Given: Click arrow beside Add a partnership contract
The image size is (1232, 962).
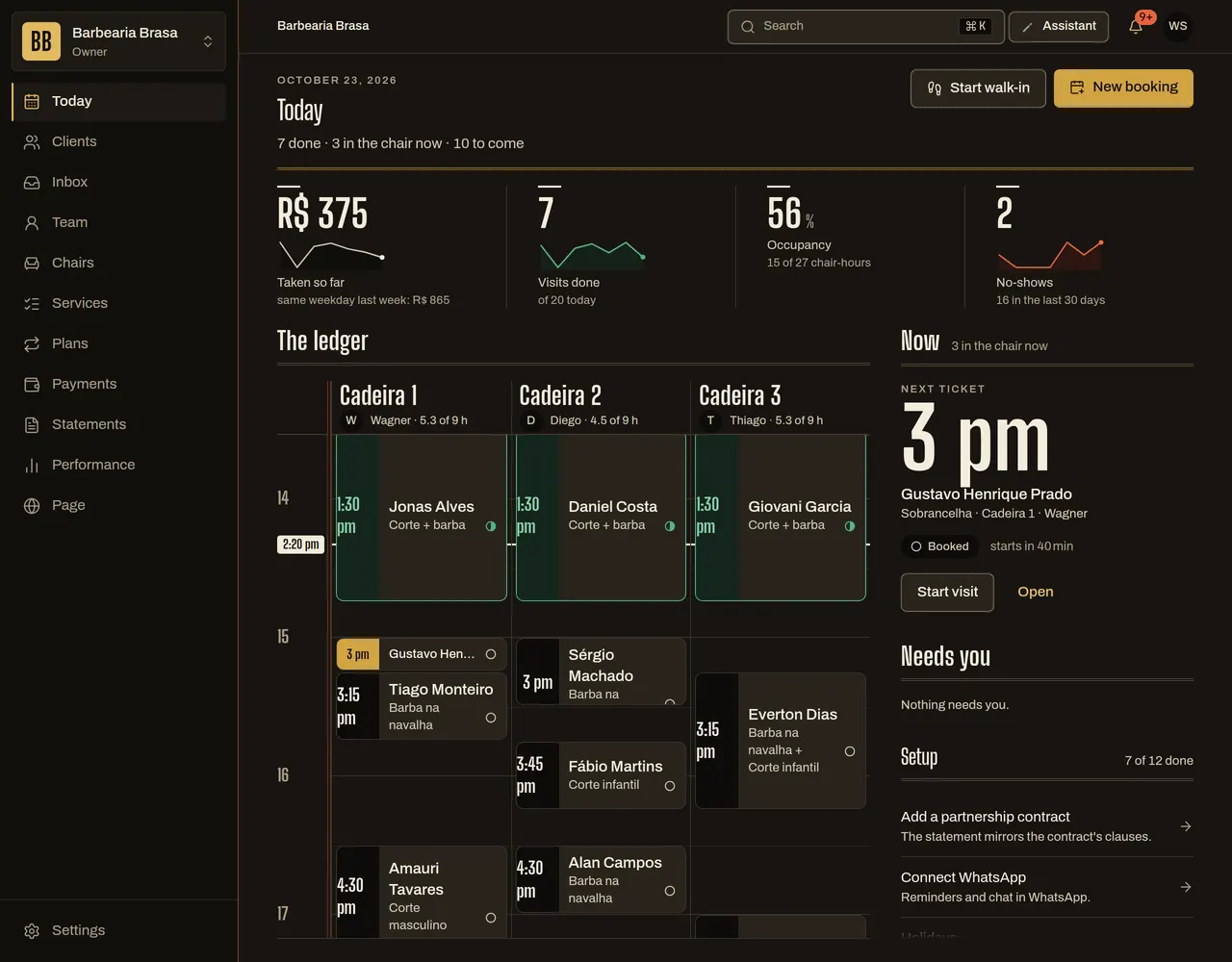Looking at the screenshot, I should pyautogui.click(x=1186, y=826).
